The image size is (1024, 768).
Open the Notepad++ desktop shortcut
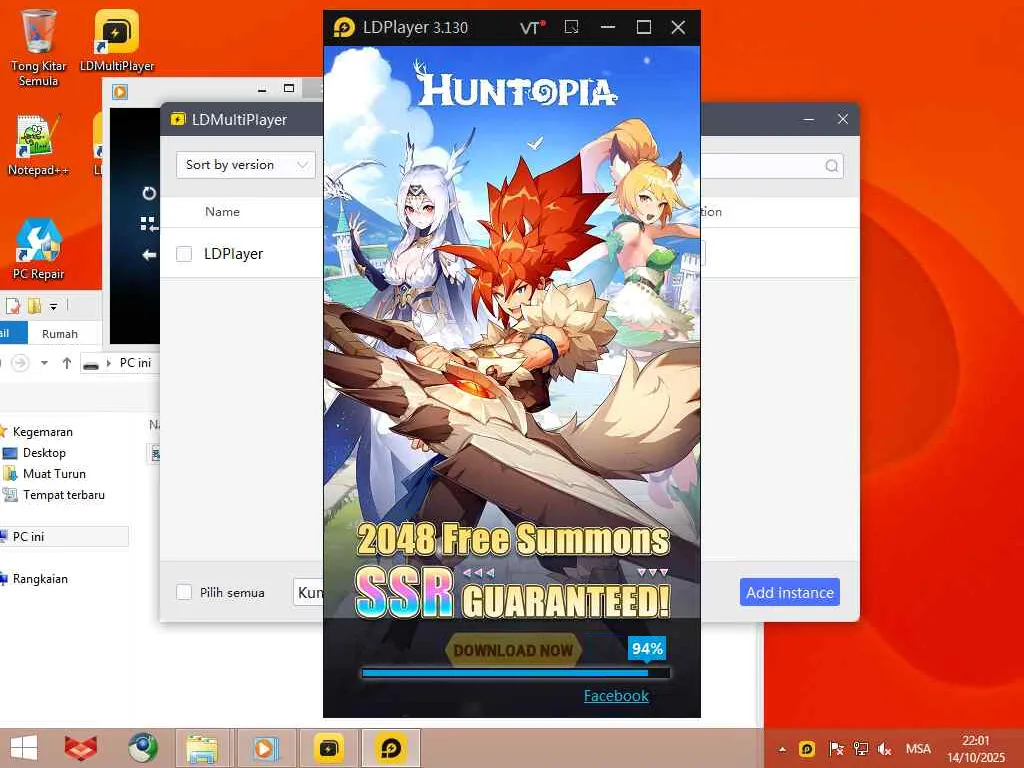[x=39, y=145]
